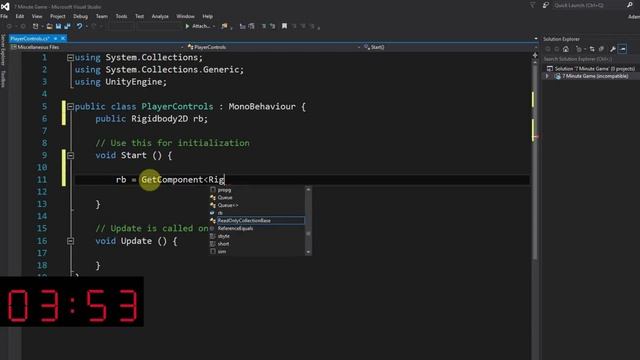Open the Debug menu
The height and width of the screenshot is (360, 640).
tap(80, 16)
